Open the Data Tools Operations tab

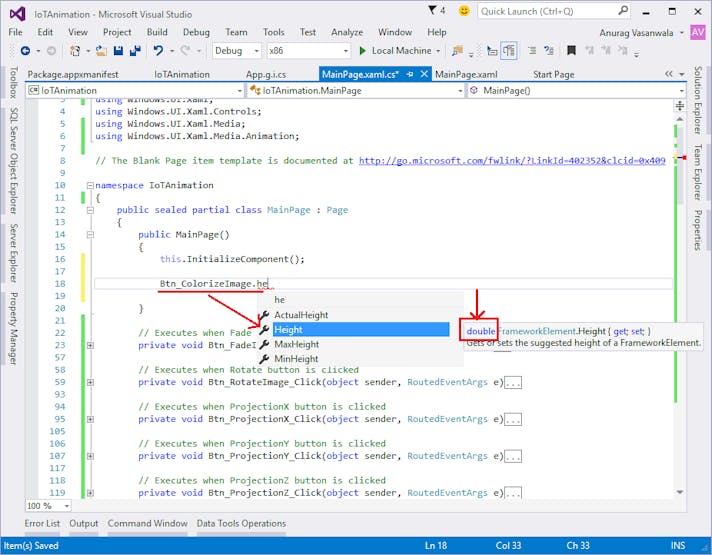(241, 523)
